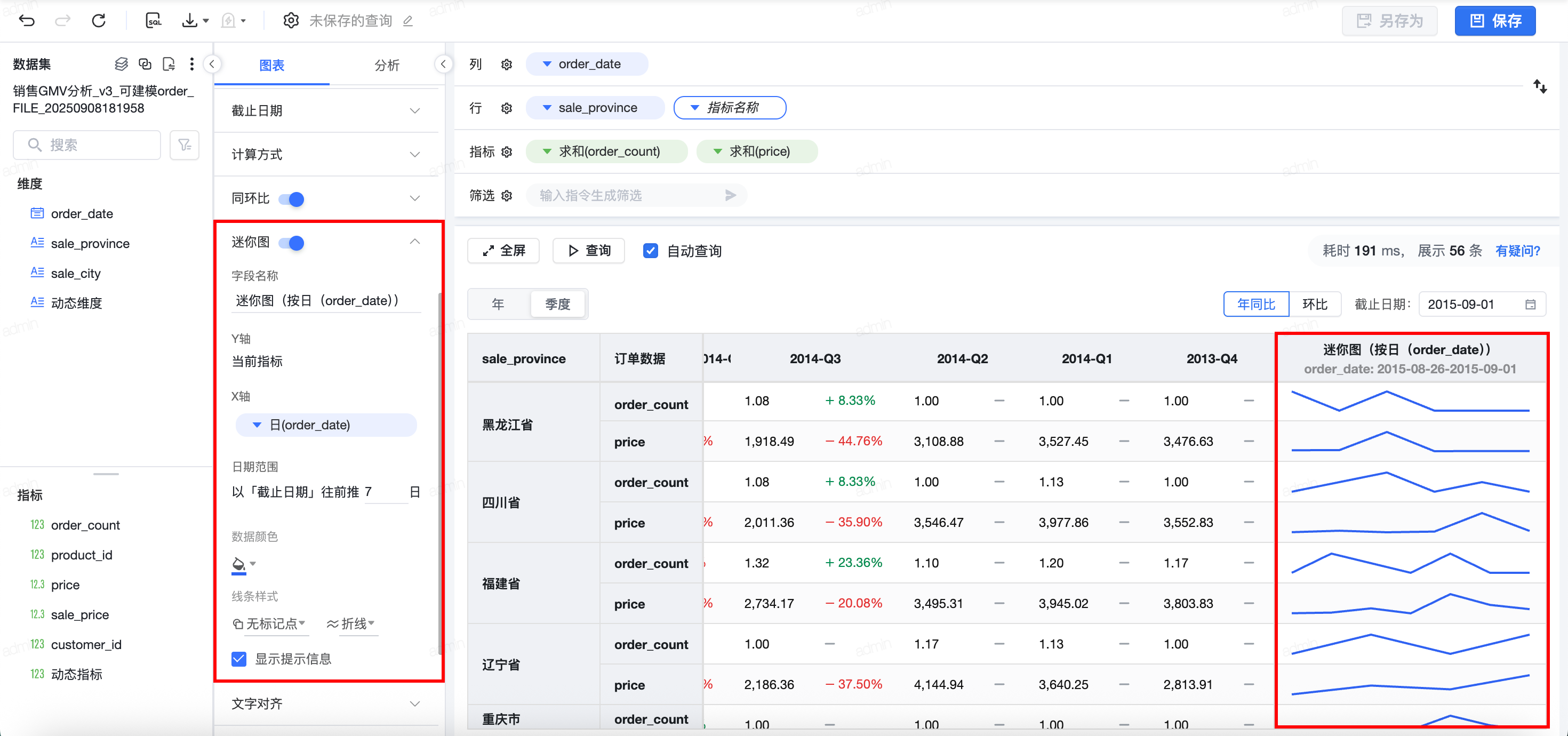The image size is (1568, 736).
Task: Click the download icon in toolbar
Action: (x=190, y=21)
